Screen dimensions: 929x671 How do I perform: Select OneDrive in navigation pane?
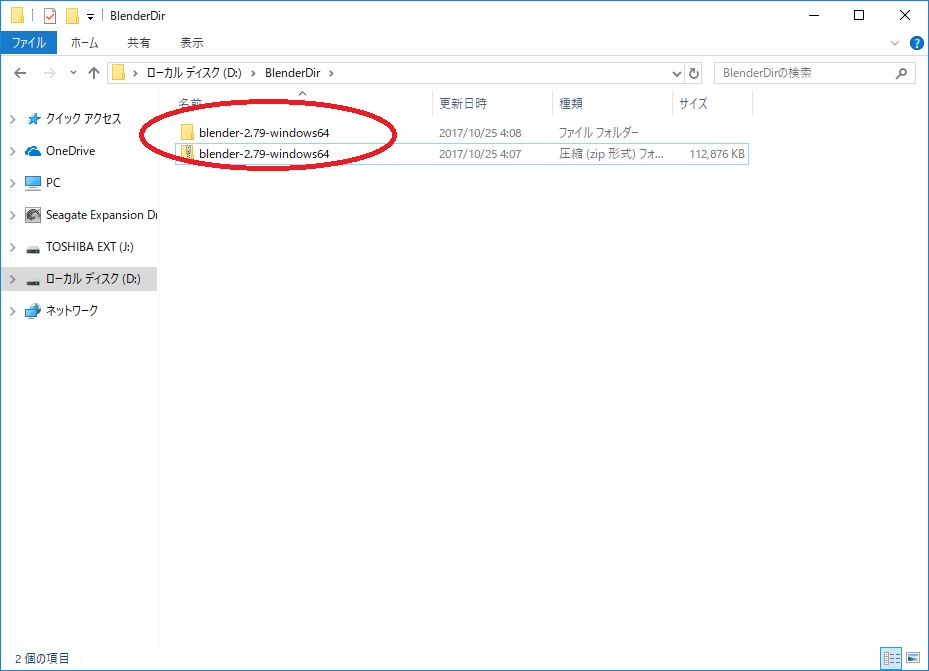[71, 151]
